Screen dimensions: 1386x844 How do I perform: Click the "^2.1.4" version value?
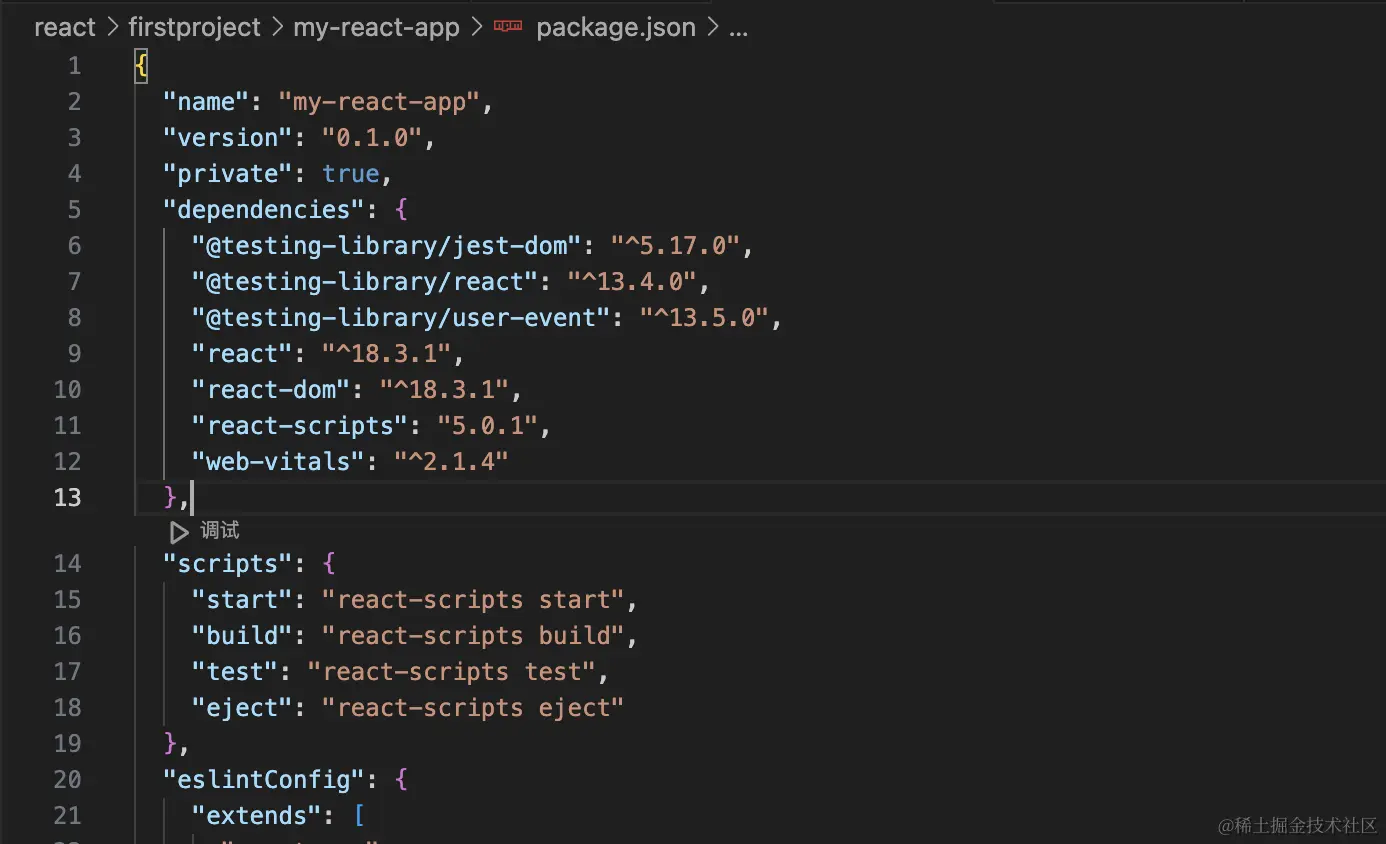point(452,462)
